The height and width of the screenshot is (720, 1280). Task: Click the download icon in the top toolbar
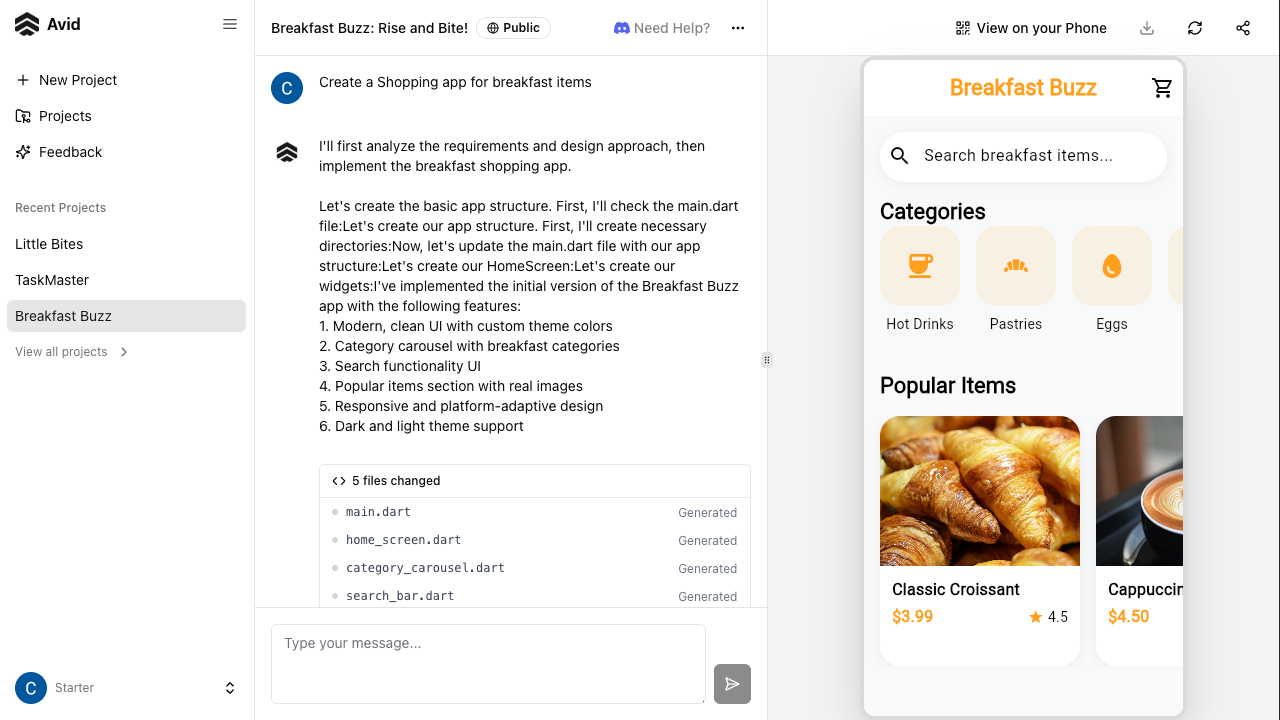tap(1147, 28)
